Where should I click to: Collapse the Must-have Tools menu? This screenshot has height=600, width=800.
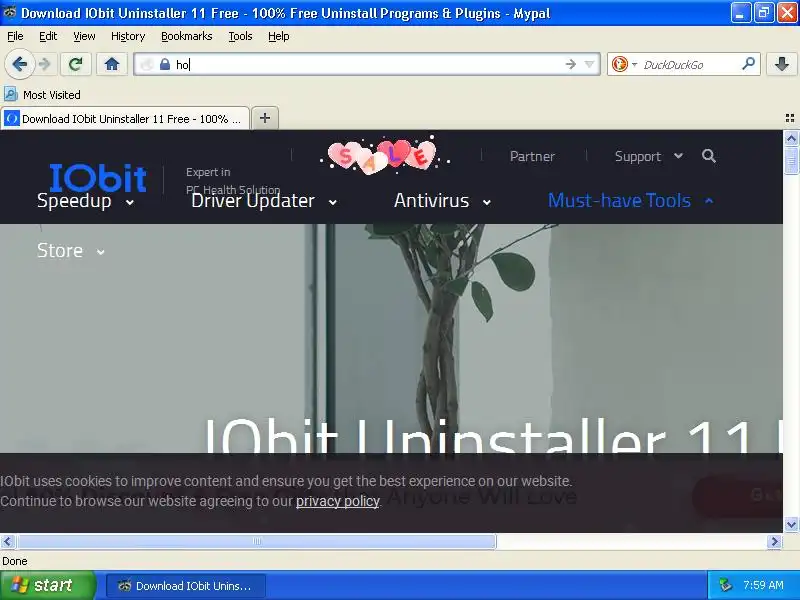pos(631,201)
